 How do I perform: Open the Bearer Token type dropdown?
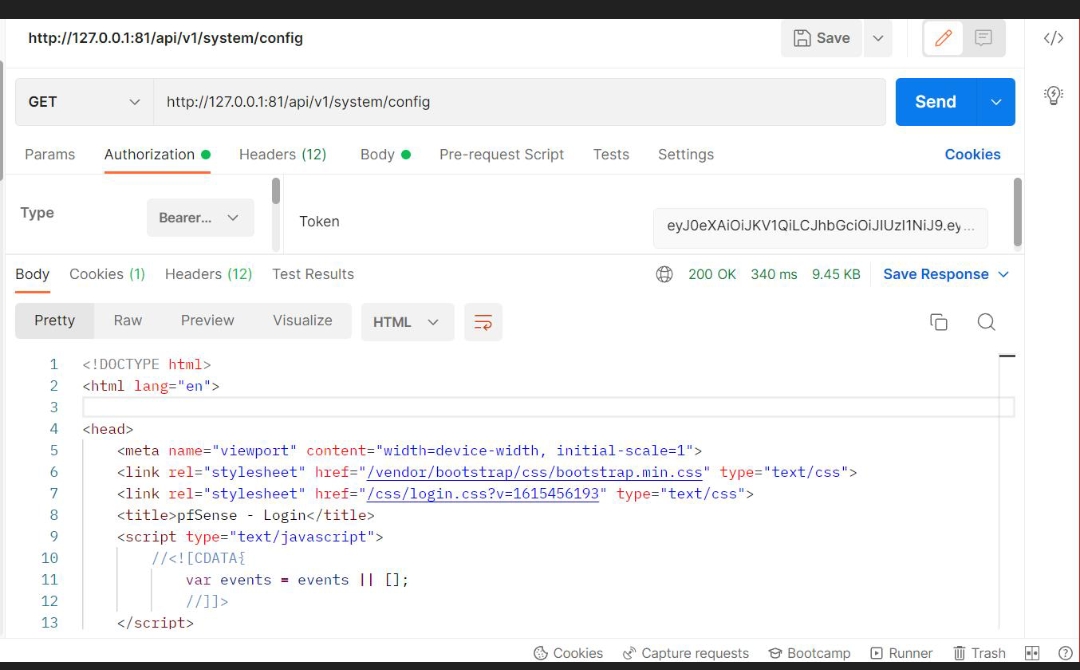coord(200,217)
